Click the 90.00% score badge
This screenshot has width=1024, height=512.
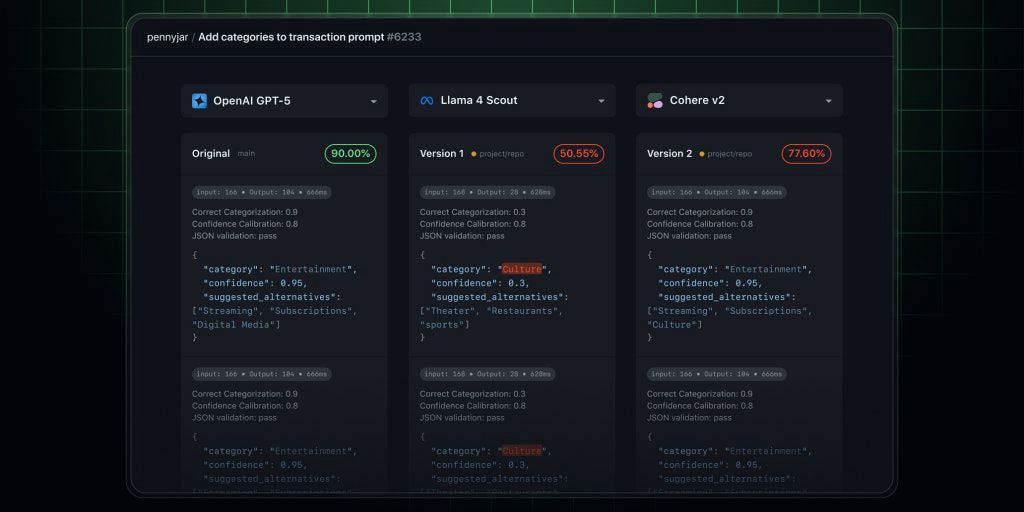tap(350, 154)
